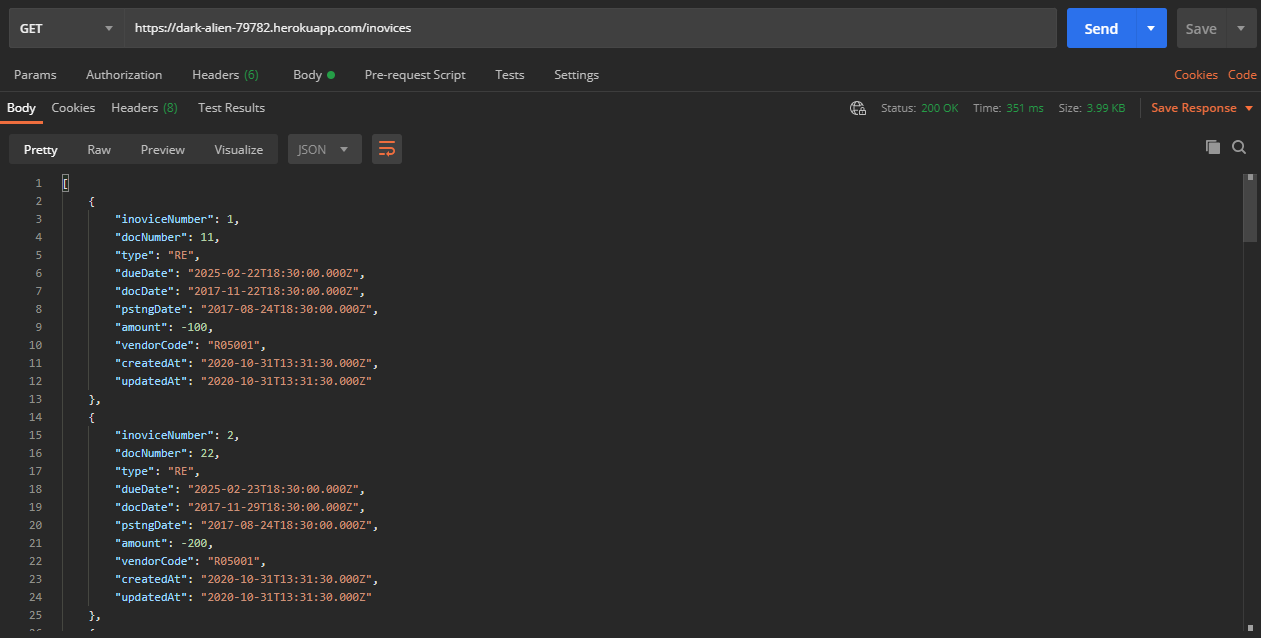Switch to Preview view mode
Screen dimensions: 1261x638
coord(162,149)
